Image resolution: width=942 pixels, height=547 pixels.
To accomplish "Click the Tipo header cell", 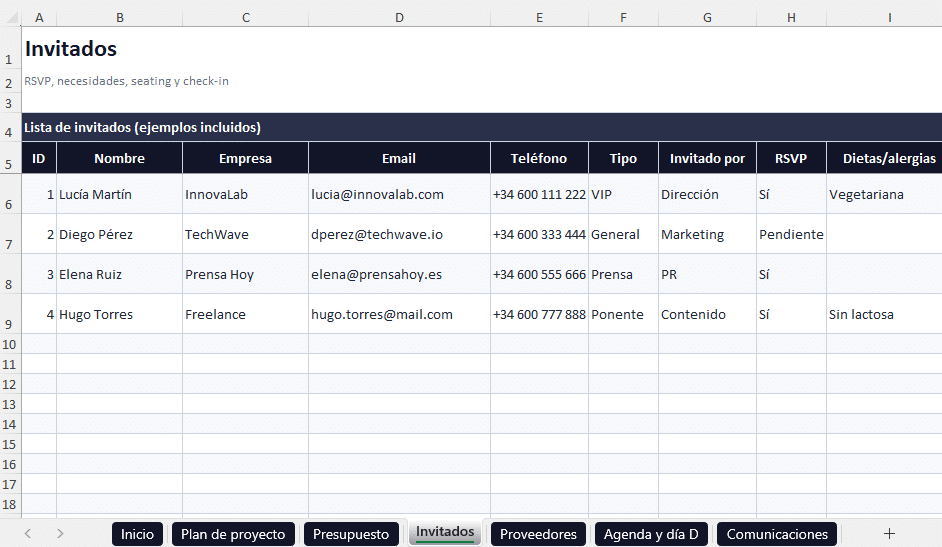I will pos(624,159).
